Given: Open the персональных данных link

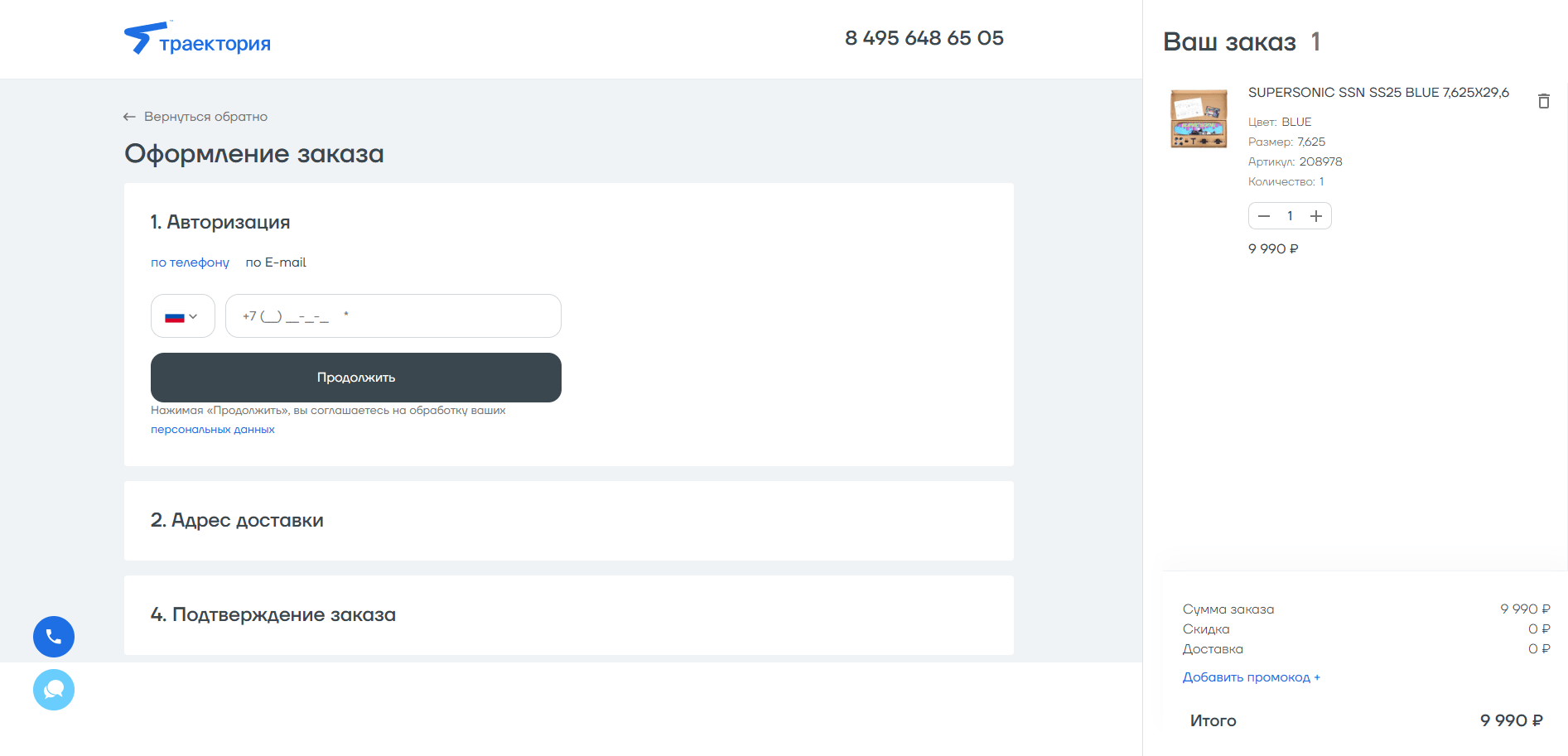Looking at the screenshot, I should [x=213, y=430].
